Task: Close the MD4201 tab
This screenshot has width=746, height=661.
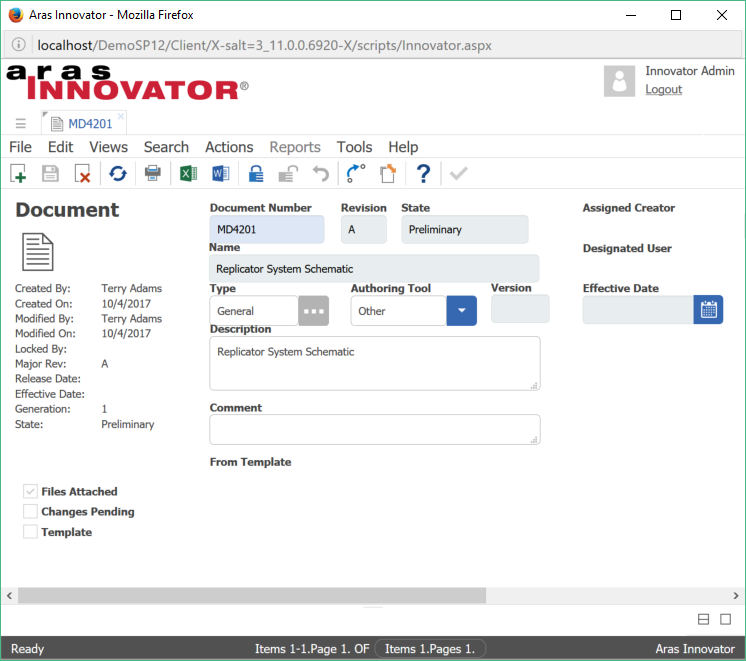Action: [121, 116]
